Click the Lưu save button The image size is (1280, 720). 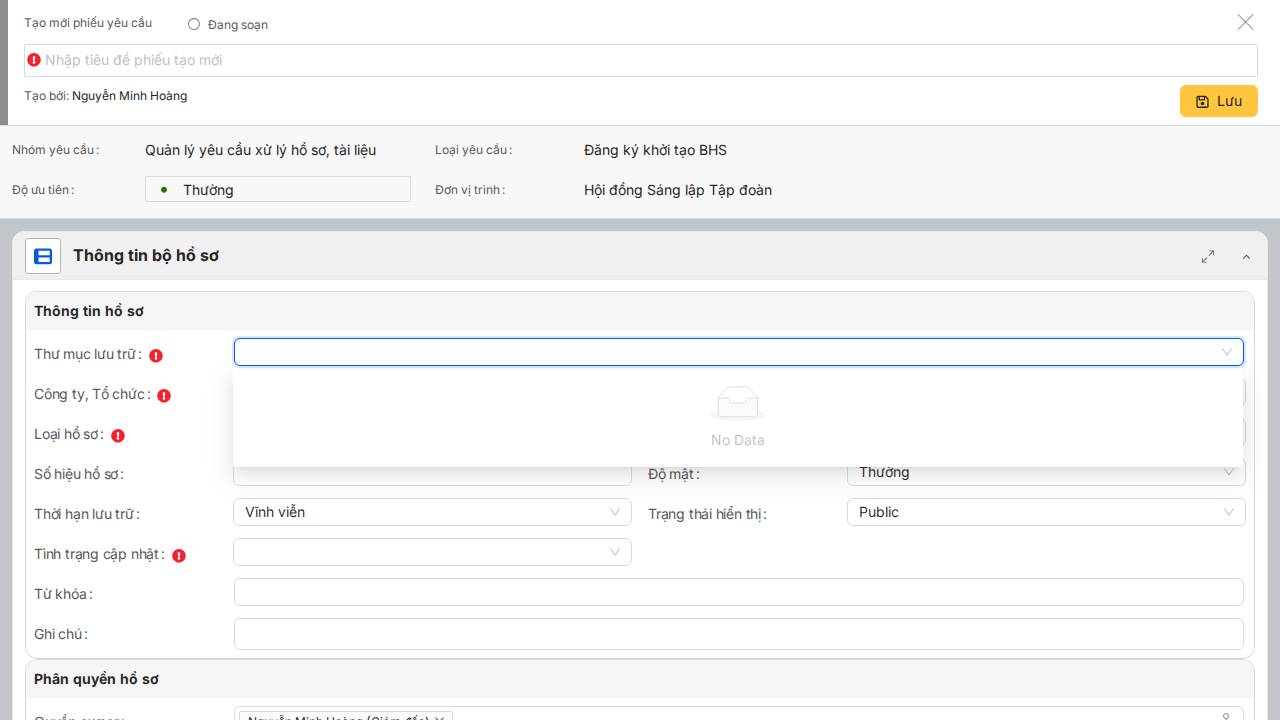(1218, 101)
